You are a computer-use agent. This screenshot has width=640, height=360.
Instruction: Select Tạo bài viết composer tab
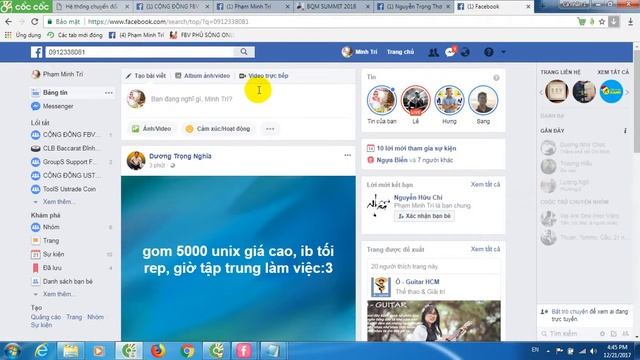pos(146,76)
